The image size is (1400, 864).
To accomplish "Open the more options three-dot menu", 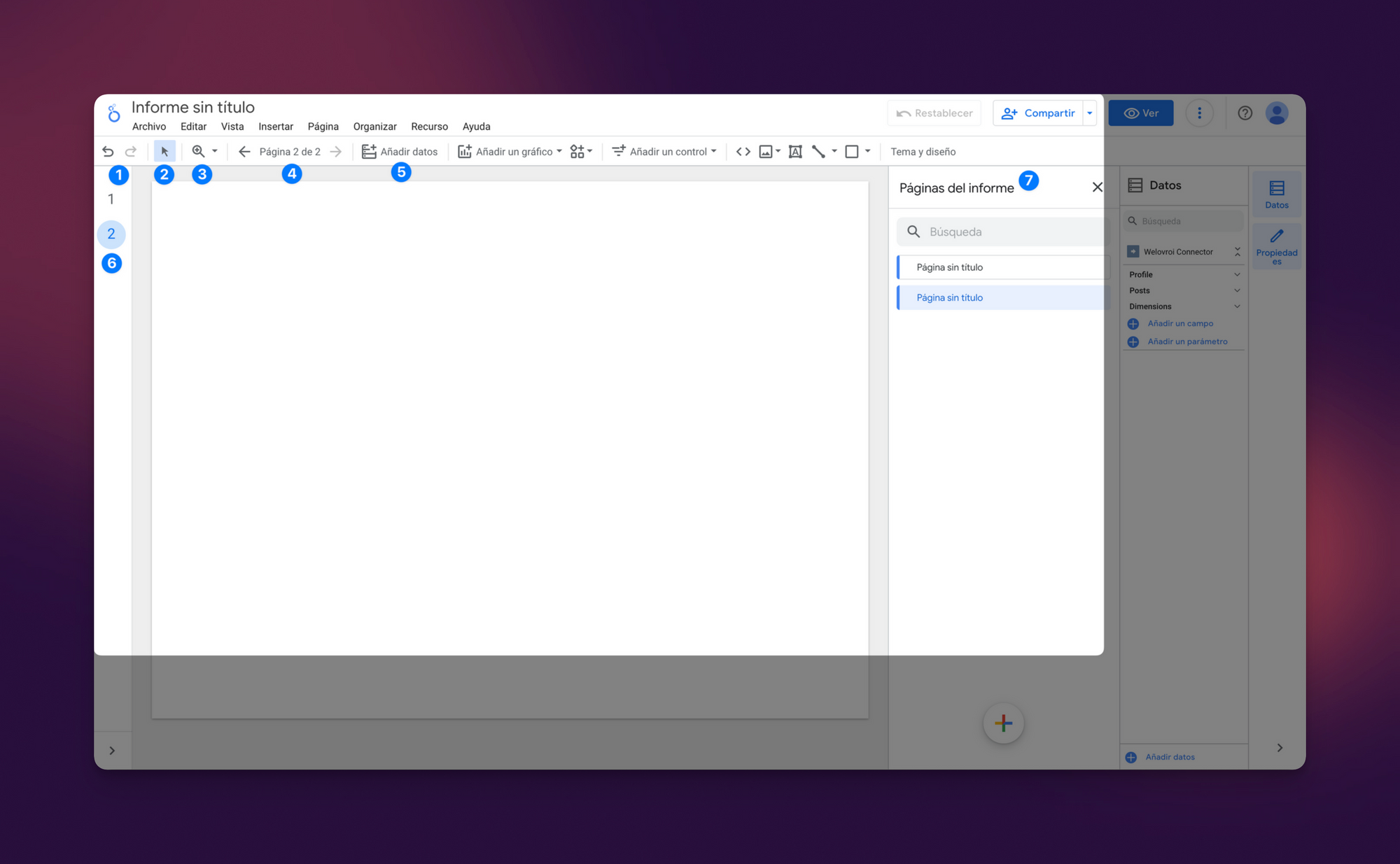I will [x=1200, y=113].
